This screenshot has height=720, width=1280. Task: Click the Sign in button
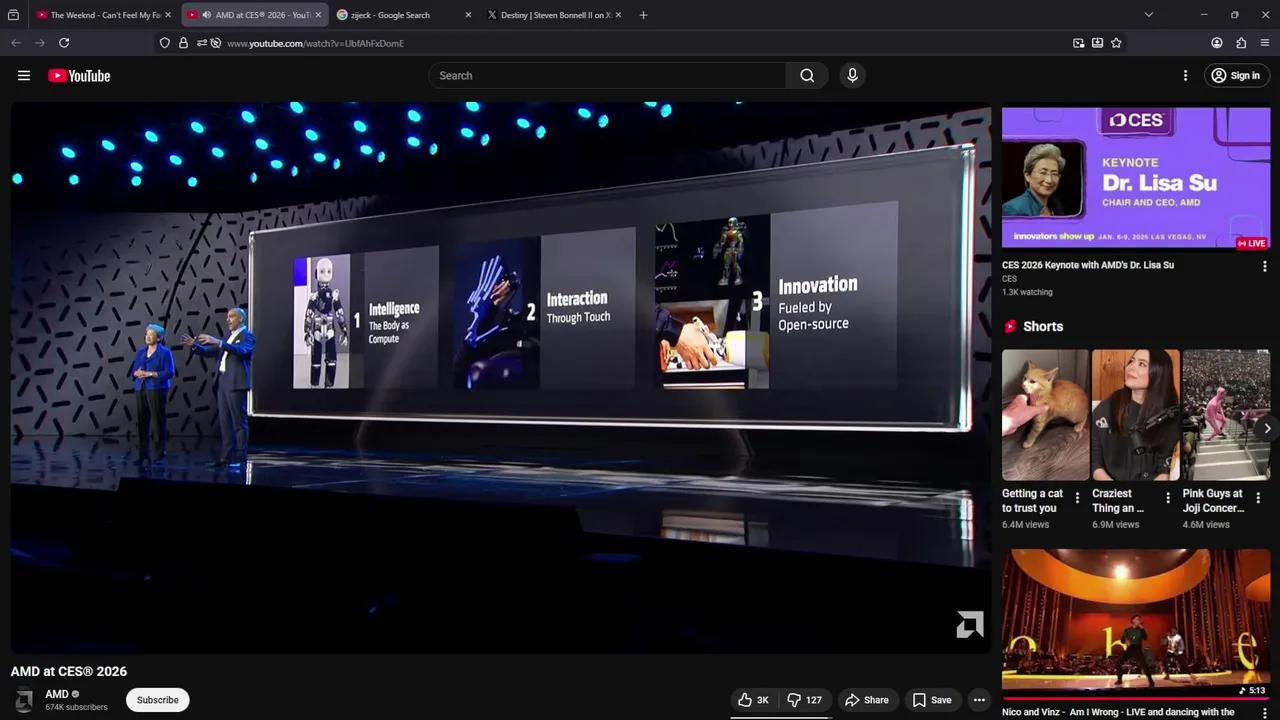tap(1237, 75)
